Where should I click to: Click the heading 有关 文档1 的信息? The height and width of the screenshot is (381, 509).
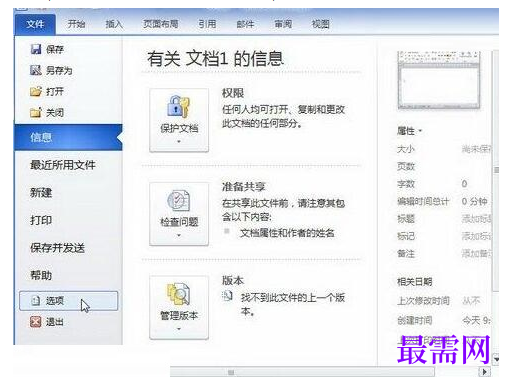tap(215, 59)
